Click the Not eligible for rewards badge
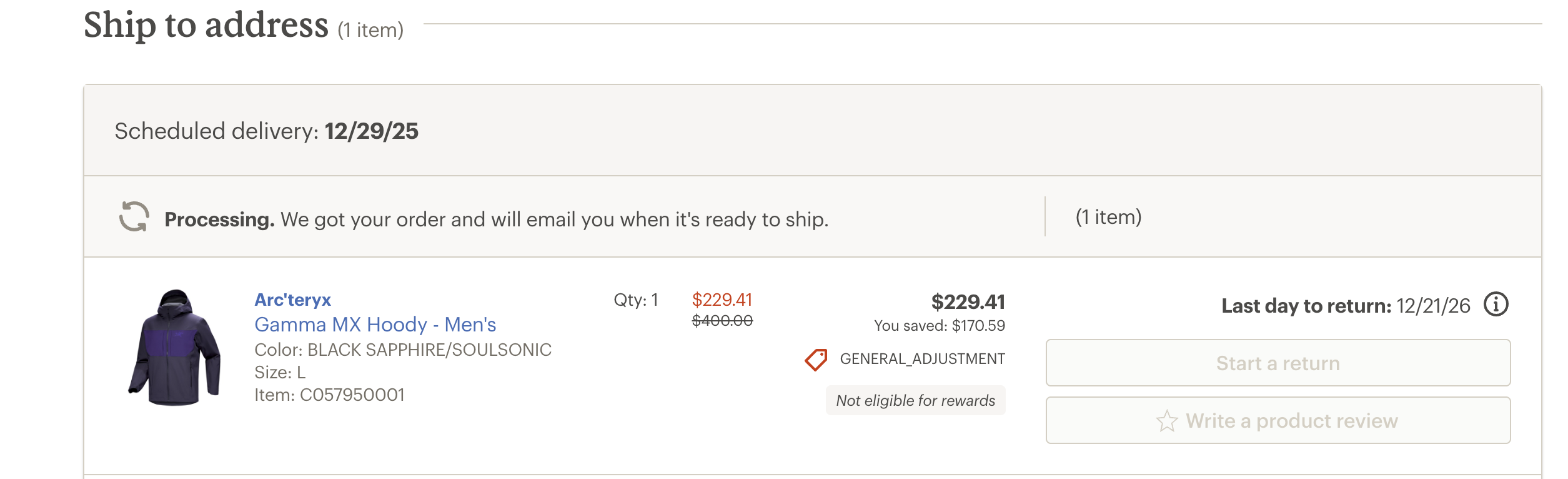The width and height of the screenshot is (1568, 479). coord(915,401)
